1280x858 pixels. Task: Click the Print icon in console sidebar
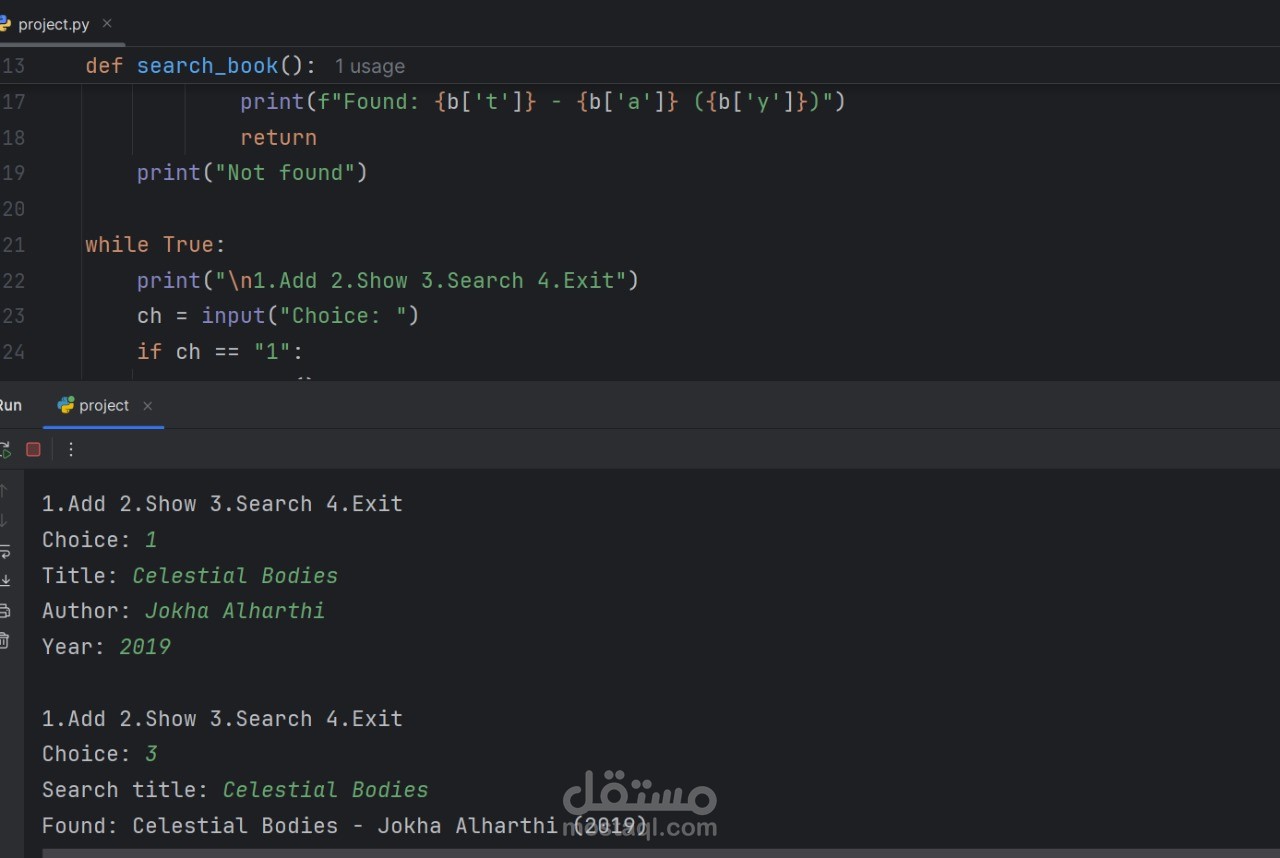click(x=4, y=610)
